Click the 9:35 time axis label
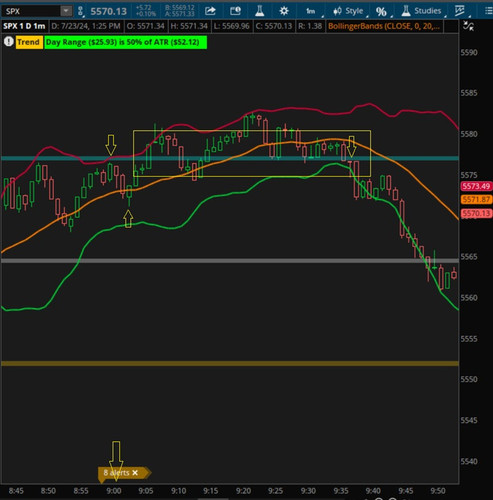Viewport: 493px width, 500px height. pyautogui.click(x=341, y=491)
